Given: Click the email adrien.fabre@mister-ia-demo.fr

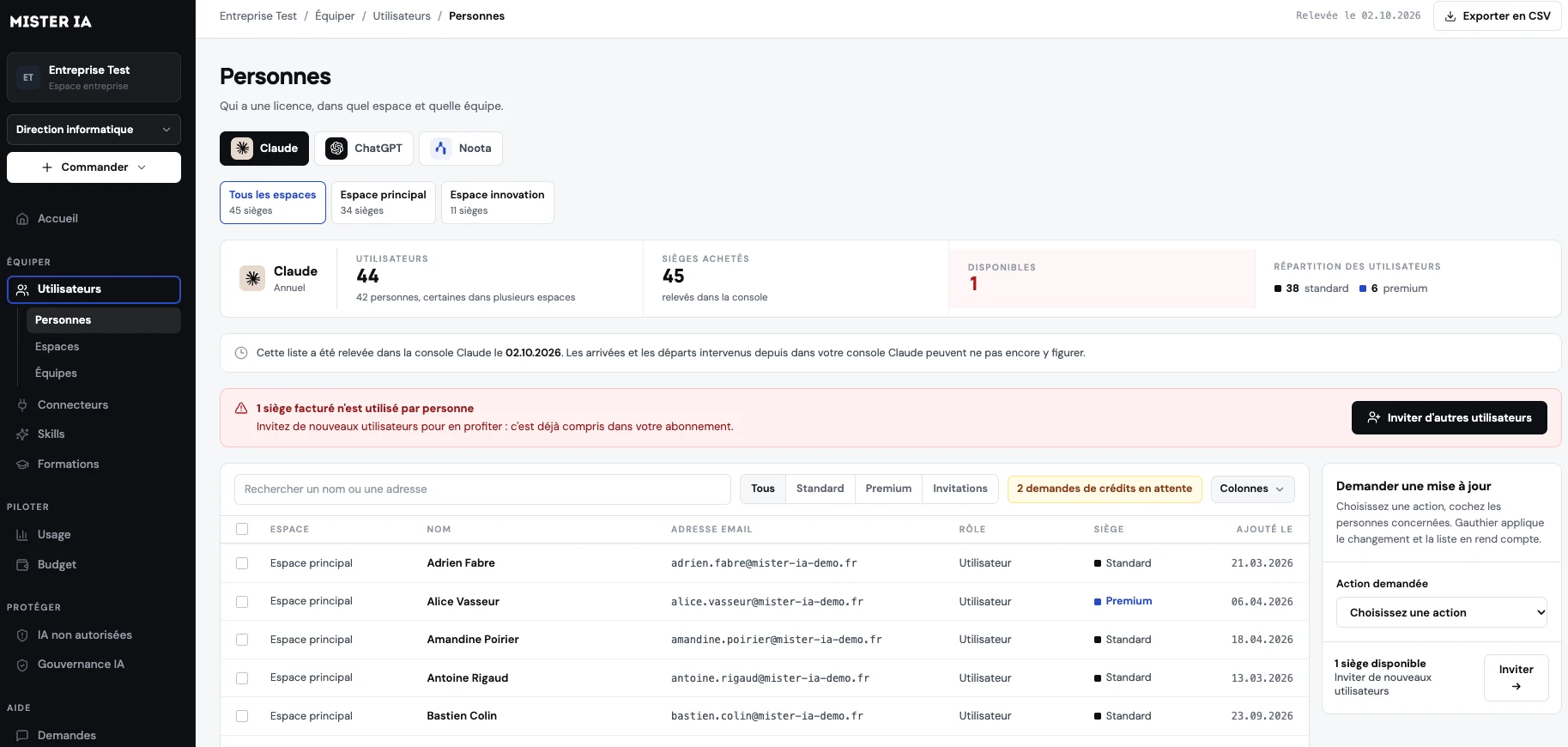Looking at the screenshot, I should [764, 563].
